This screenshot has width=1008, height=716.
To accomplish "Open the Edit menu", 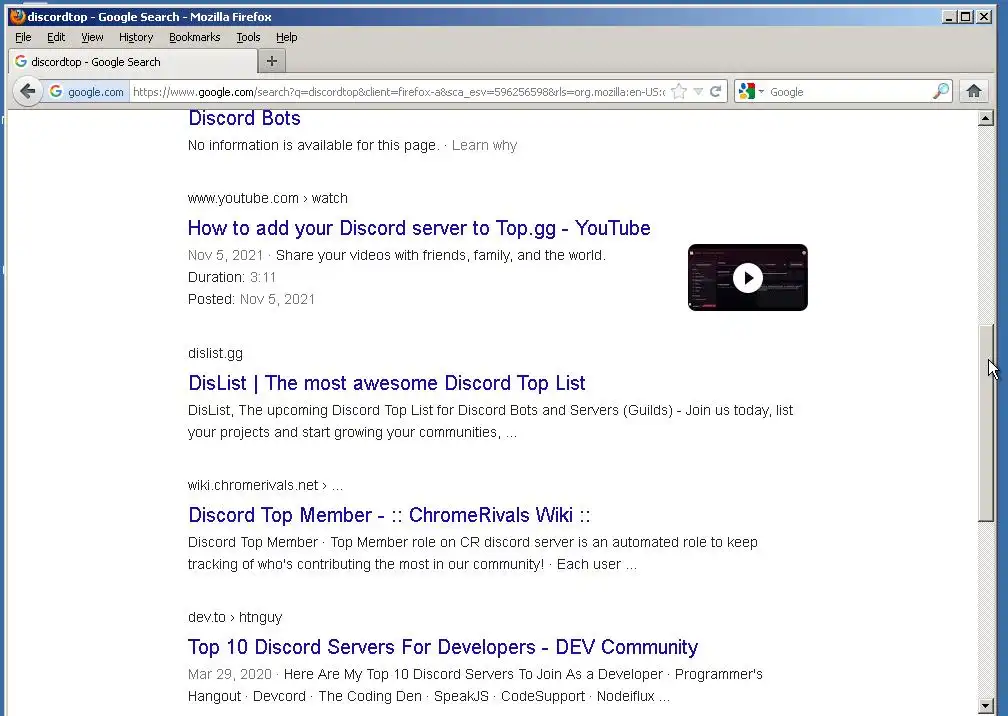I will point(56,37).
